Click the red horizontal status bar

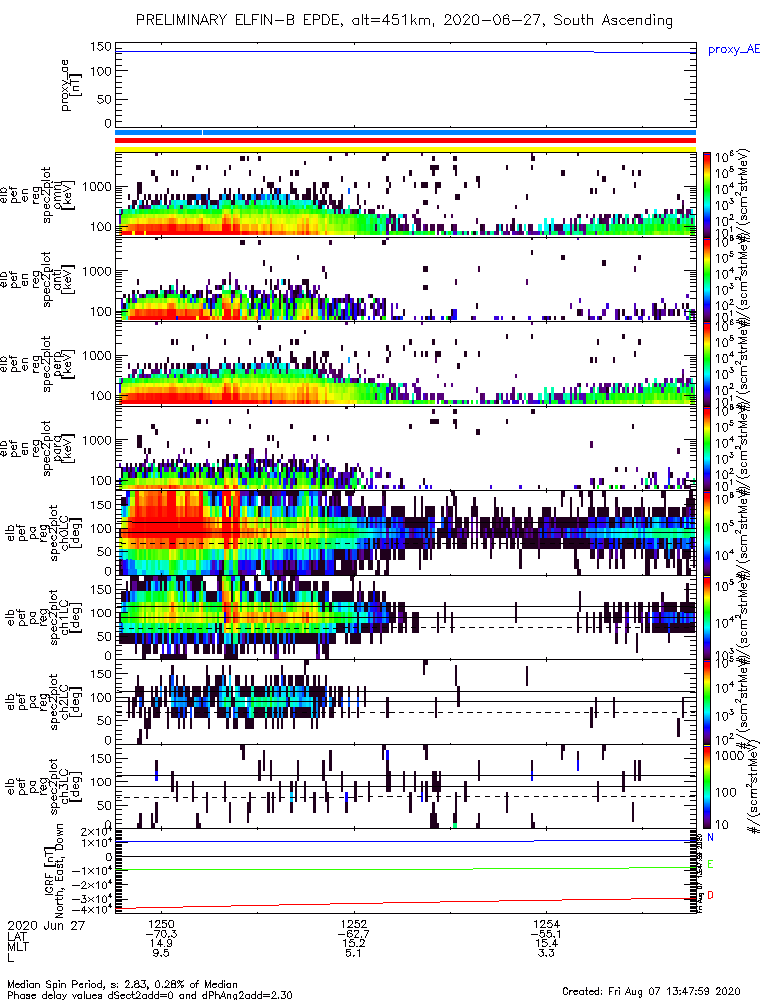[x=406, y=140]
